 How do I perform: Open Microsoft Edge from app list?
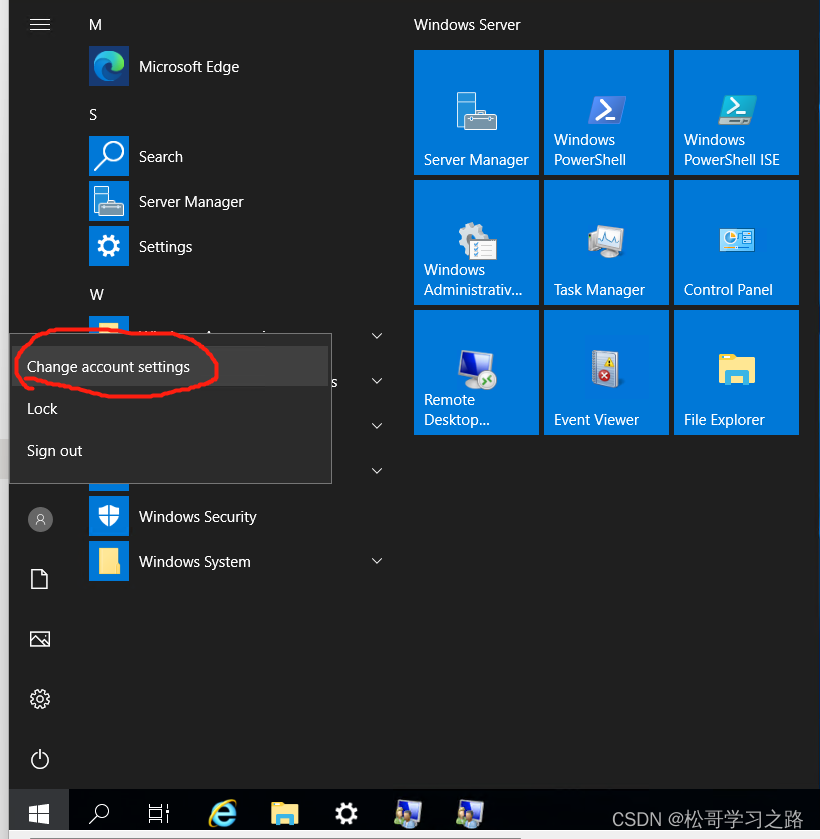click(x=236, y=66)
